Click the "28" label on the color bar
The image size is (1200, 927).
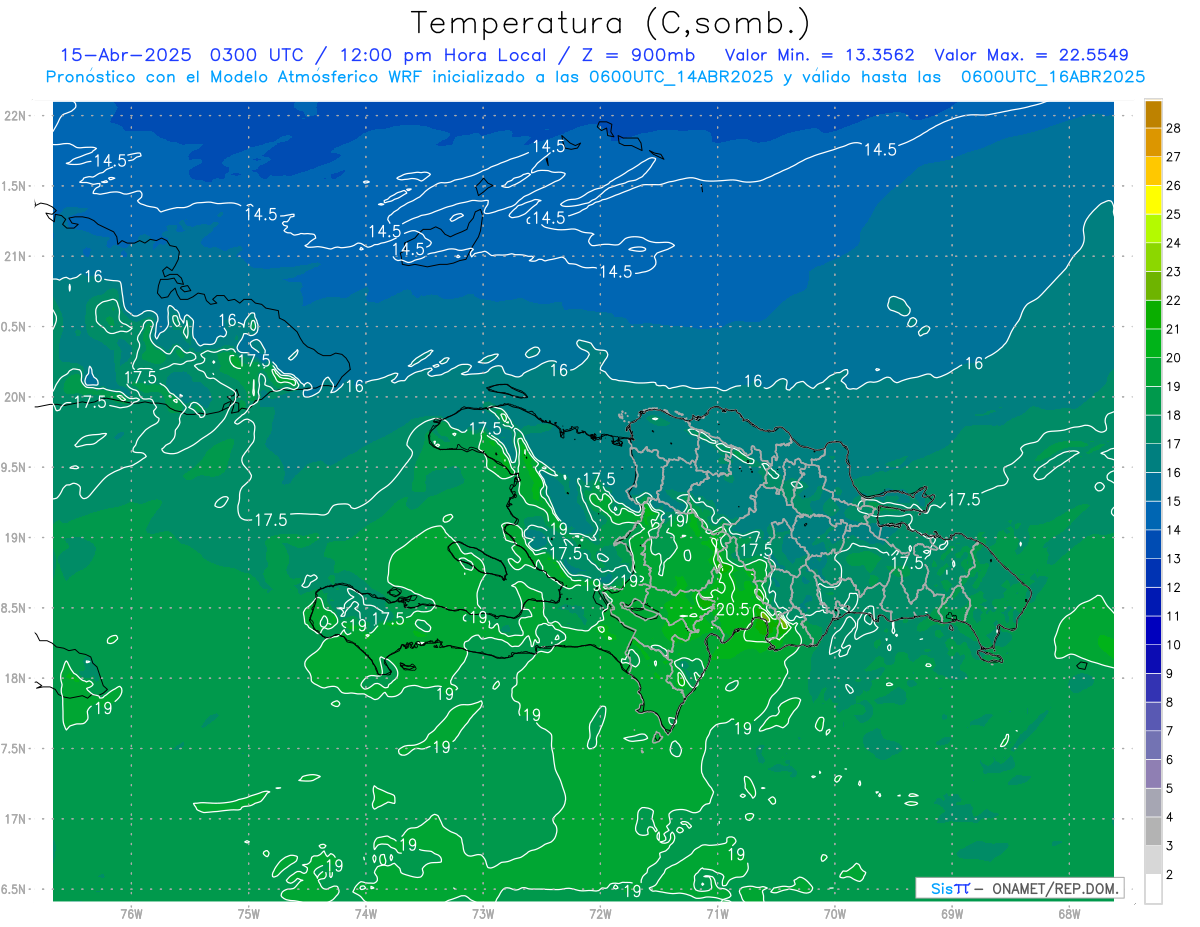[1173, 128]
